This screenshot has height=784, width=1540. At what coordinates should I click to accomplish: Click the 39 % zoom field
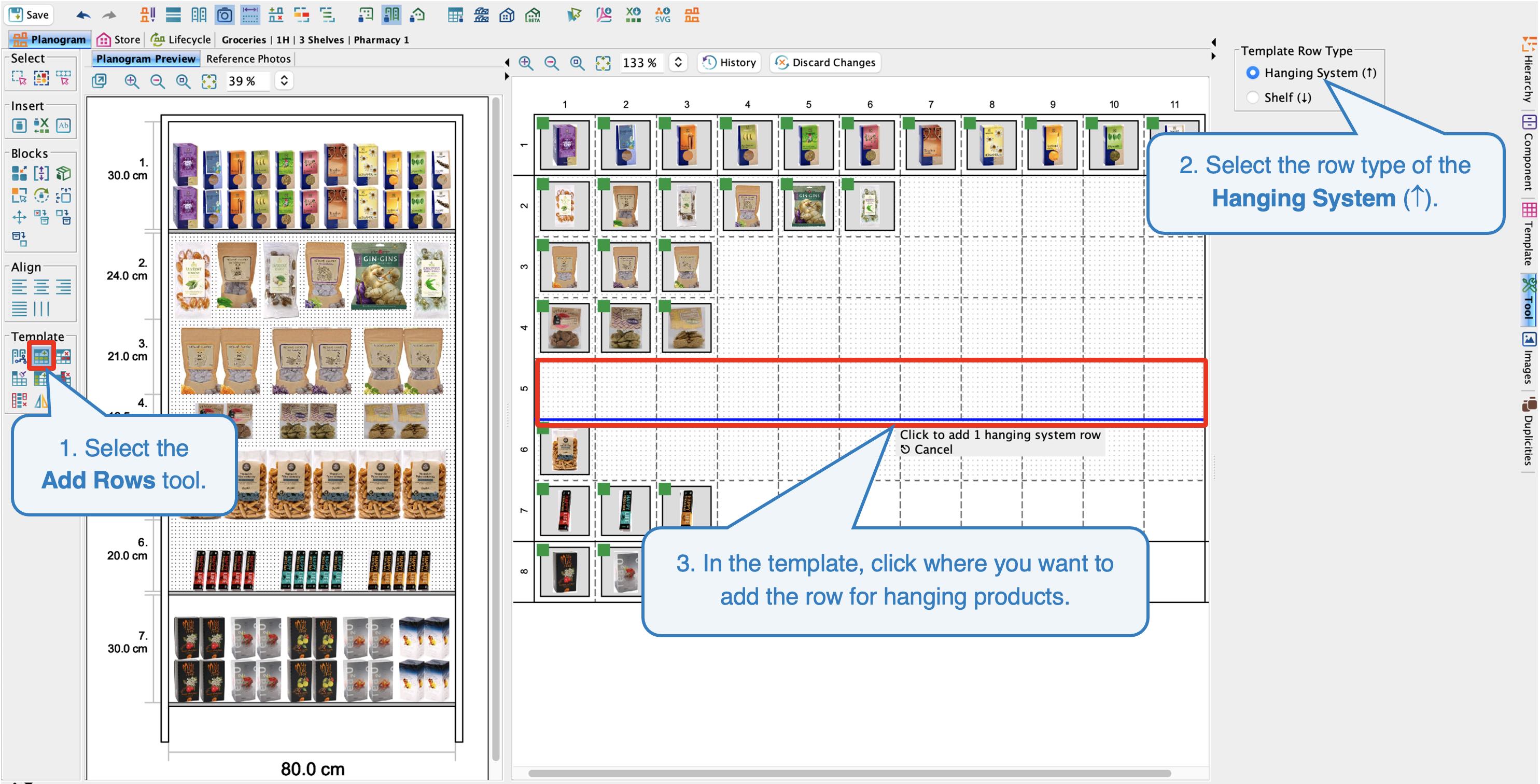[248, 81]
